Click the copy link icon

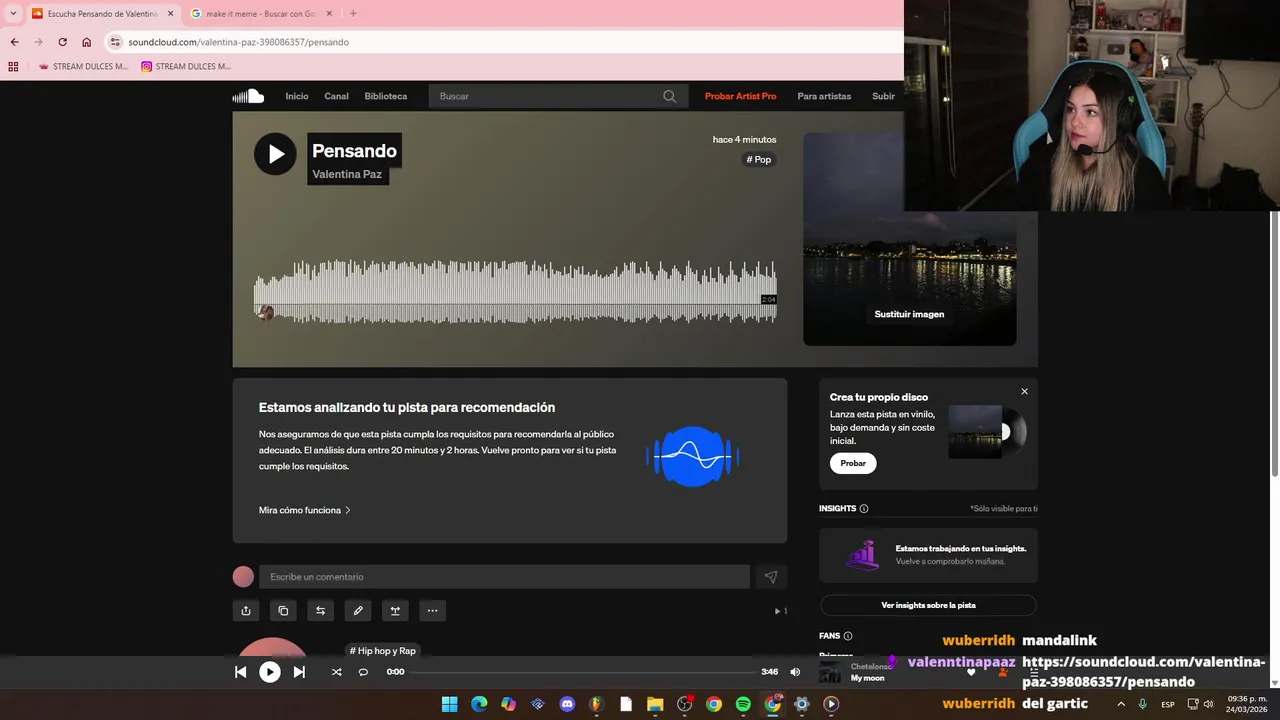tap(283, 611)
